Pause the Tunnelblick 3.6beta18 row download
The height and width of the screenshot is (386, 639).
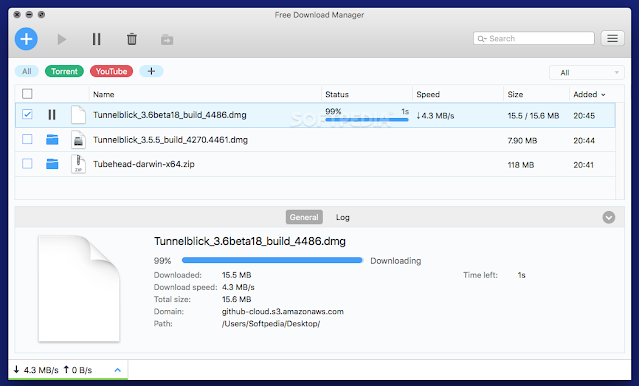point(52,115)
